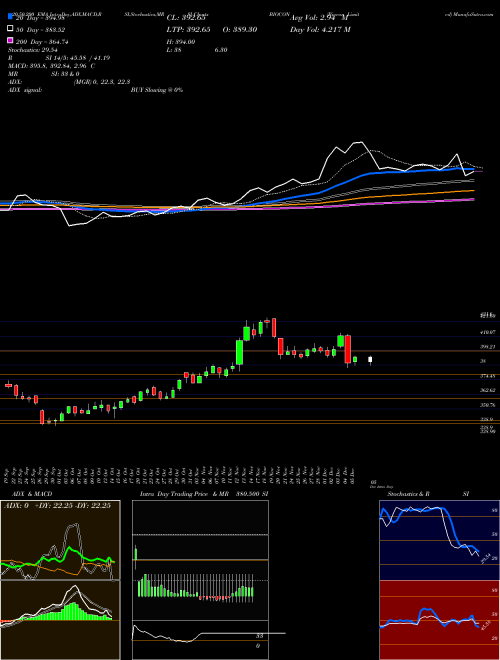Open the red RSI sub-chart
This screenshot has width=500, height=660.
[x=439, y=620]
